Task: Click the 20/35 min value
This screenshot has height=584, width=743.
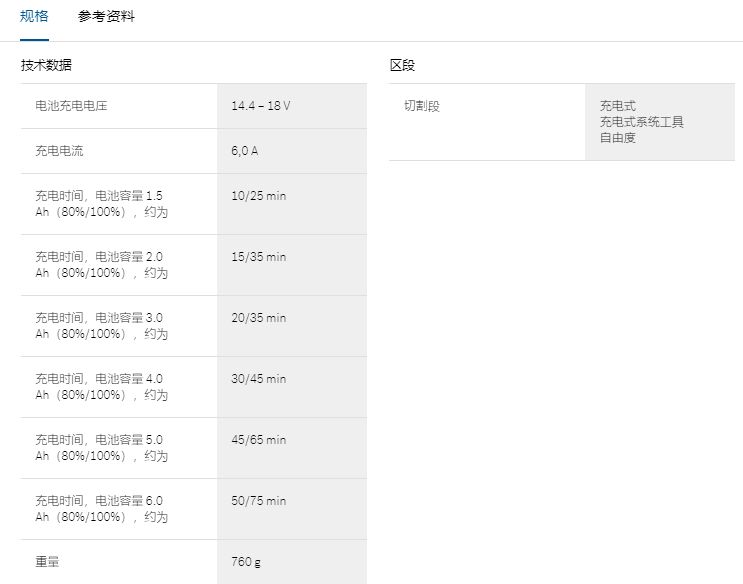Action: [258, 318]
